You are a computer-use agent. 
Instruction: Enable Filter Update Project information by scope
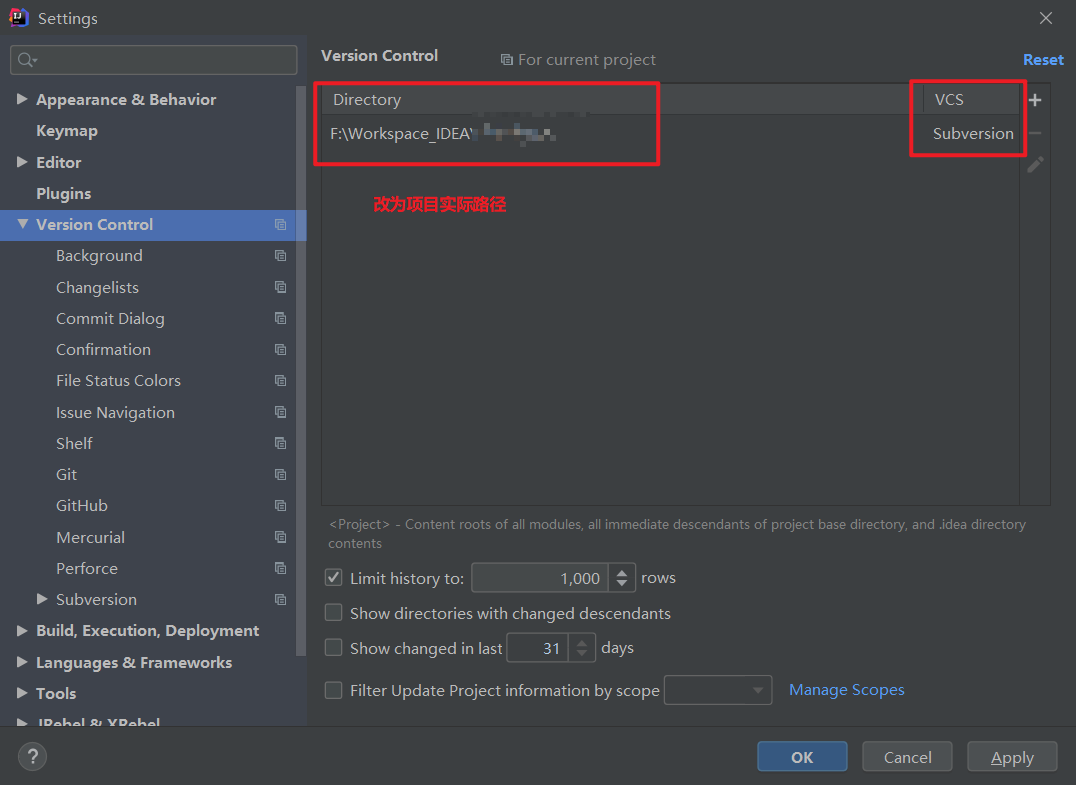tap(333, 690)
